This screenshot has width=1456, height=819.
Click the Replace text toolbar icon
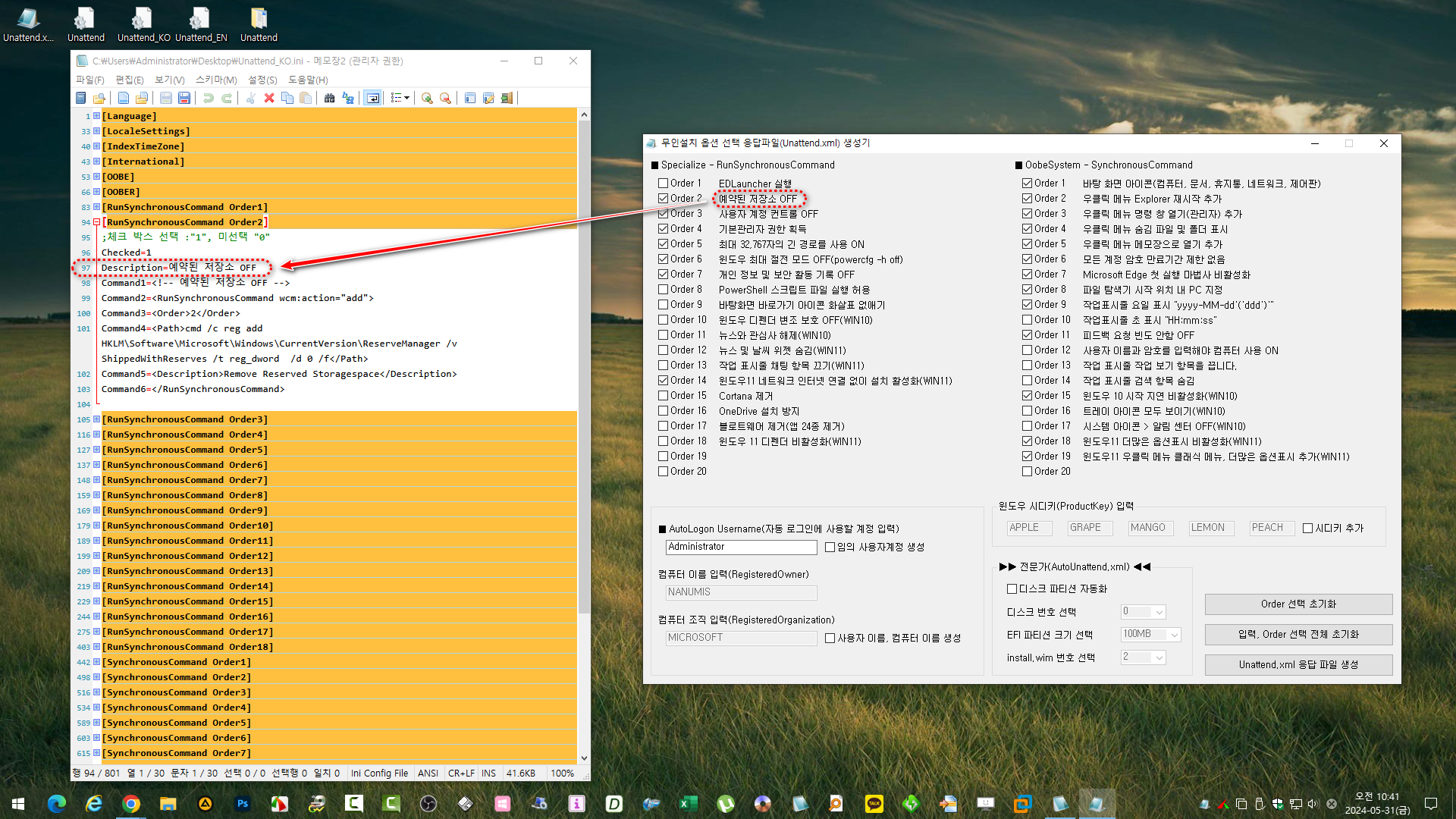coord(348,98)
